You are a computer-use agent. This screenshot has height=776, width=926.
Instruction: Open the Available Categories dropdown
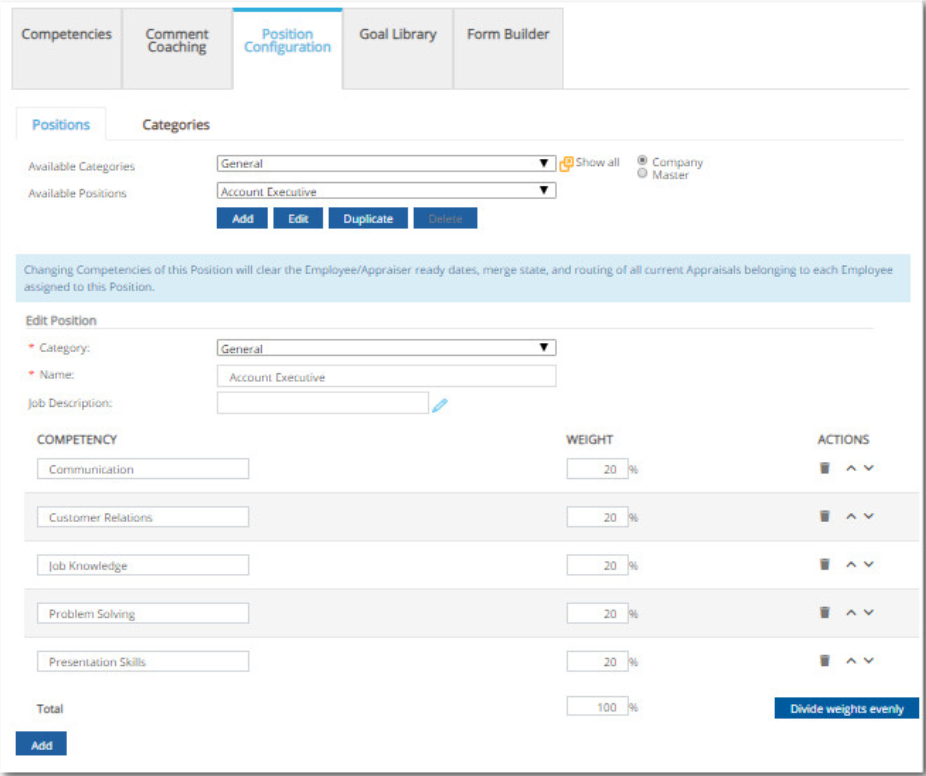click(386, 164)
